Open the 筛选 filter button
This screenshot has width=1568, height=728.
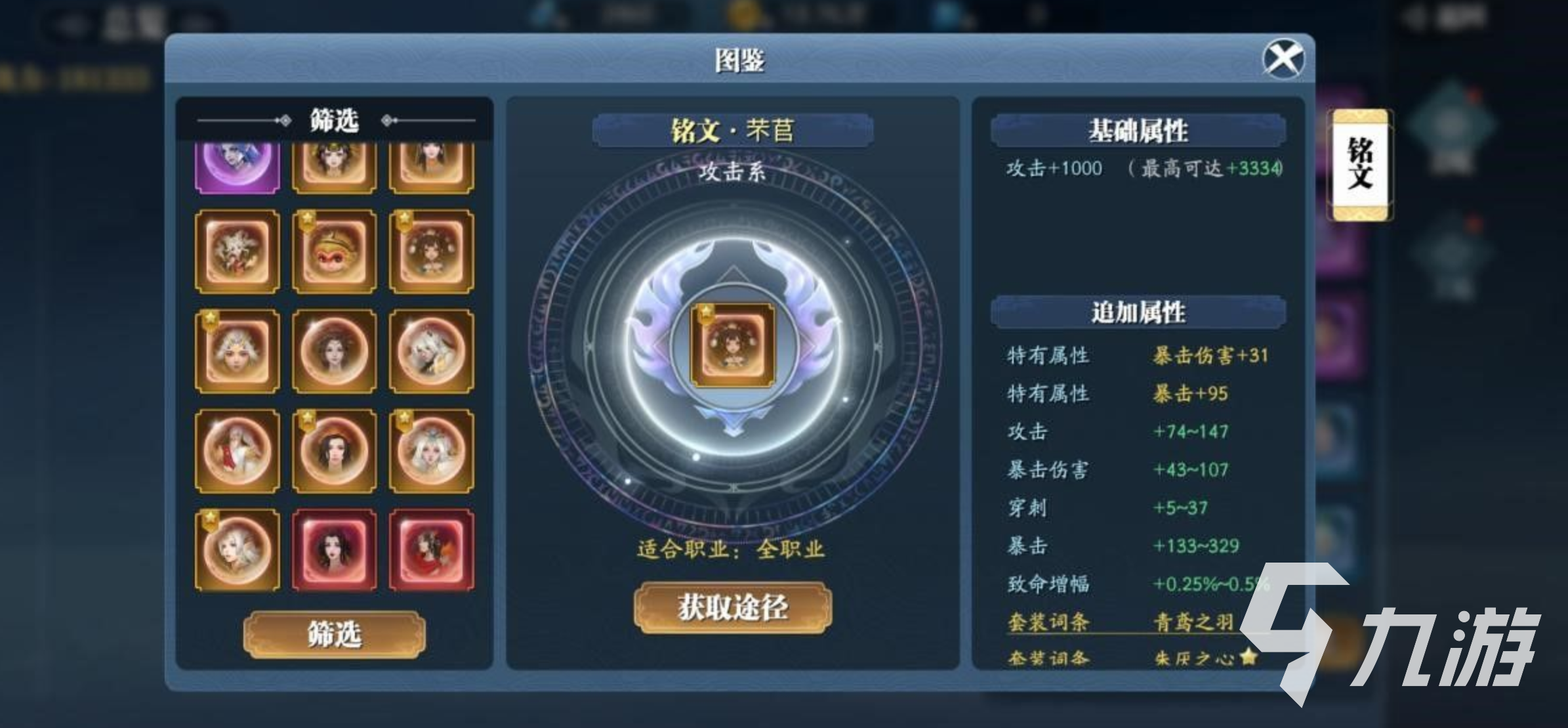tap(334, 634)
